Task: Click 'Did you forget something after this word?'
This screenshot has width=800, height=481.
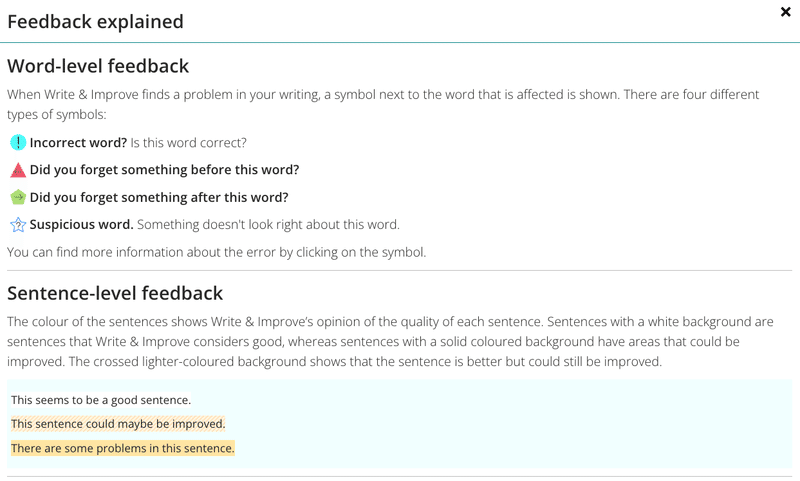Action: point(159,197)
